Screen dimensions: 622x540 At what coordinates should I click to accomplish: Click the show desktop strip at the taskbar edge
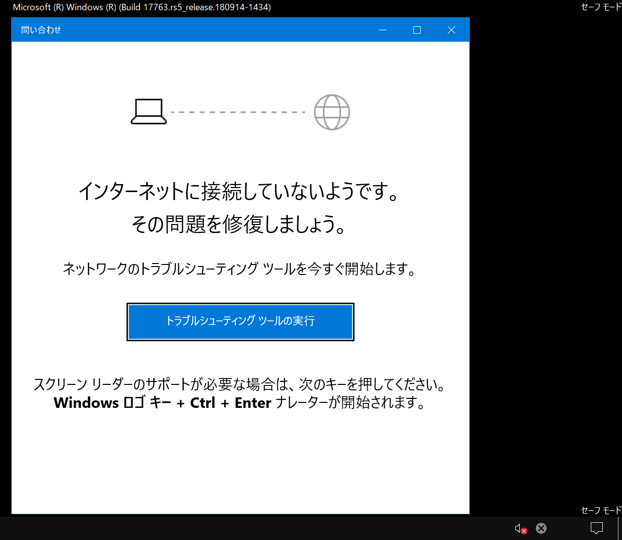click(619, 528)
